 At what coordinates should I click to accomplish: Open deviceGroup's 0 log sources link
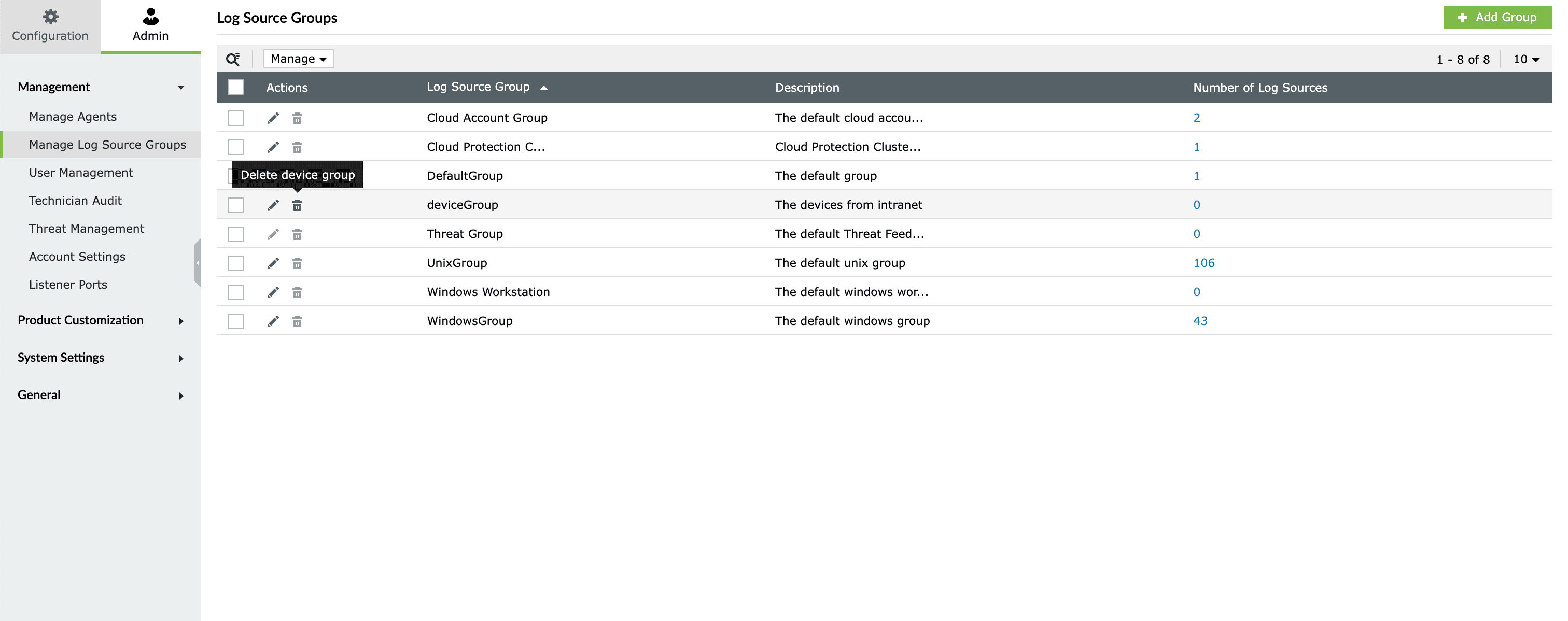click(1197, 205)
